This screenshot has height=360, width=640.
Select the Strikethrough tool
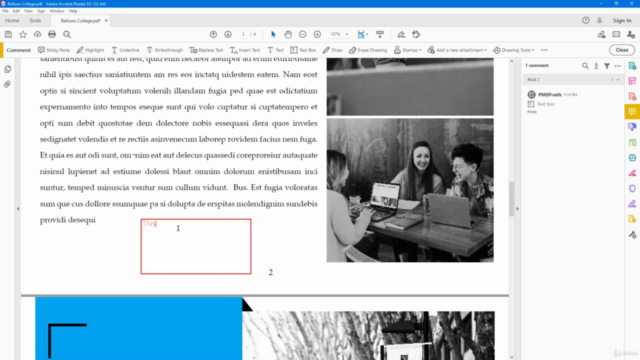[x=165, y=50]
